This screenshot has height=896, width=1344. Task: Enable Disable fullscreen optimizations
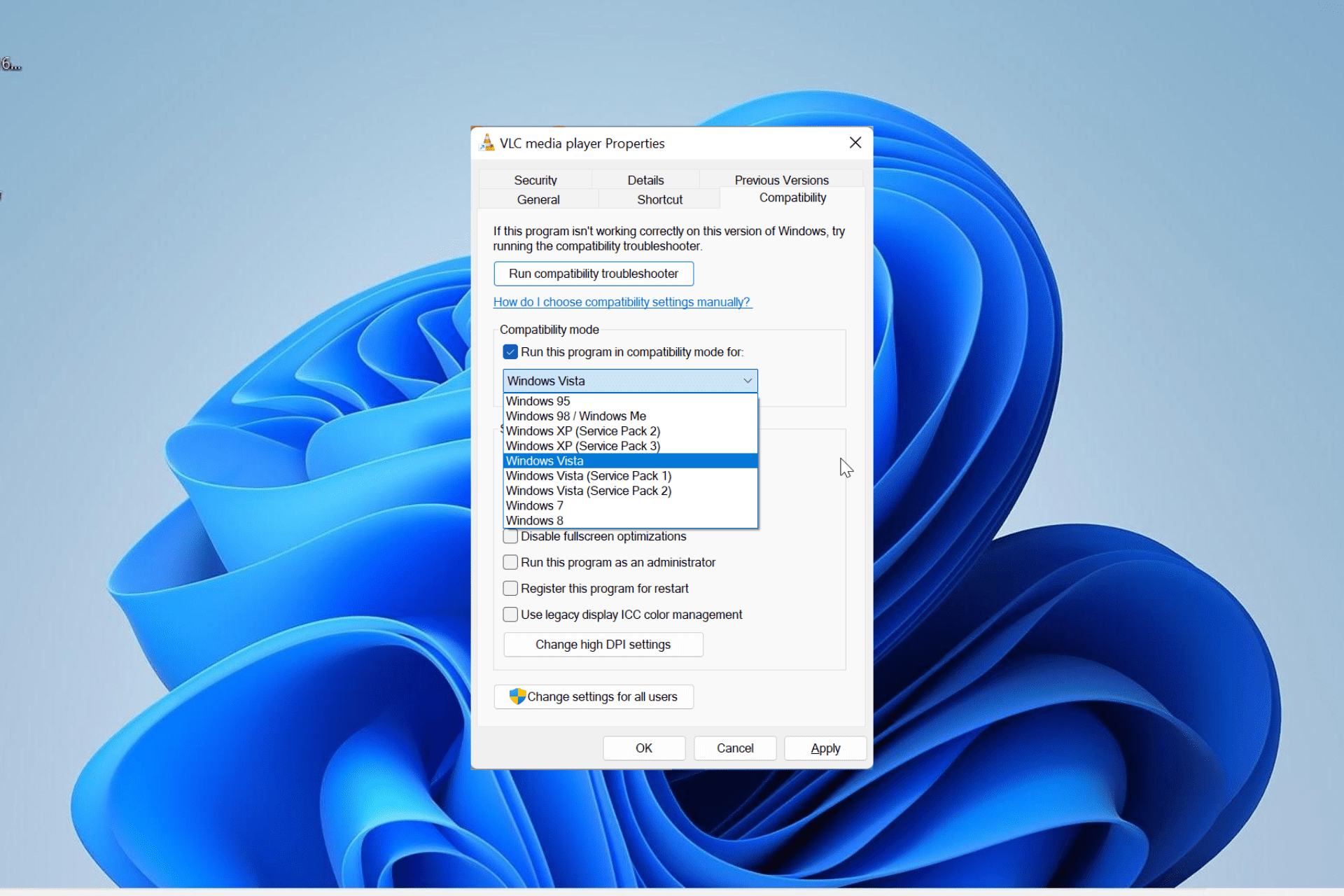click(x=510, y=536)
